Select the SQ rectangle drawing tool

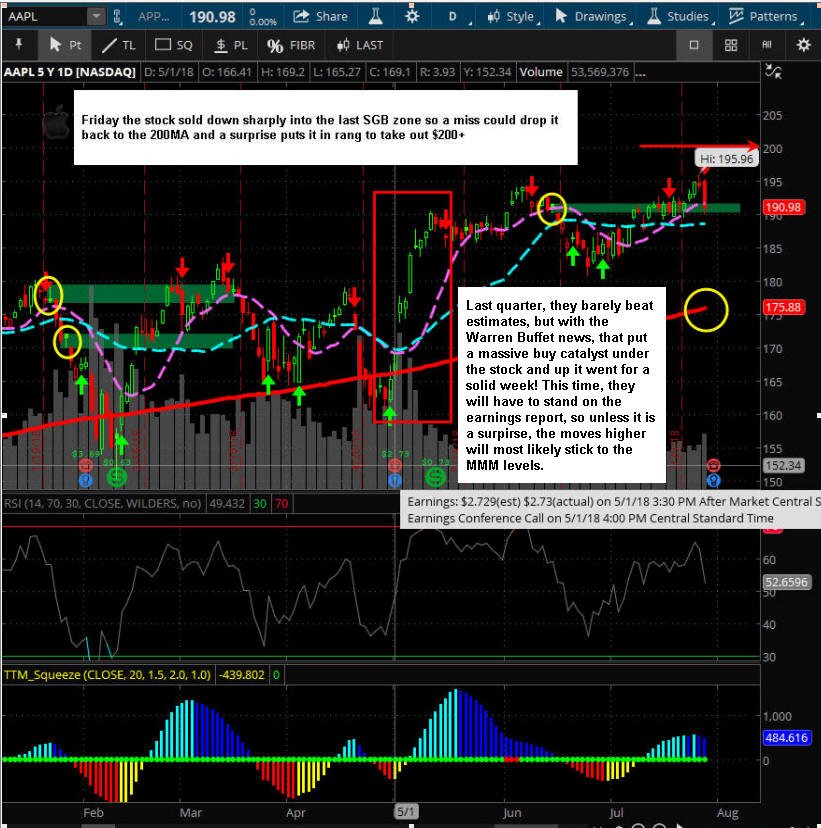174,45
